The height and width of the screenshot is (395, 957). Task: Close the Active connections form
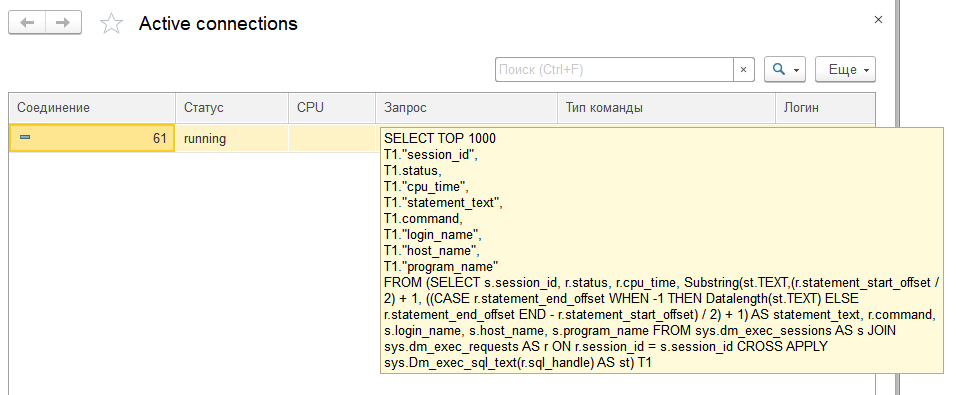coord(878,20)
